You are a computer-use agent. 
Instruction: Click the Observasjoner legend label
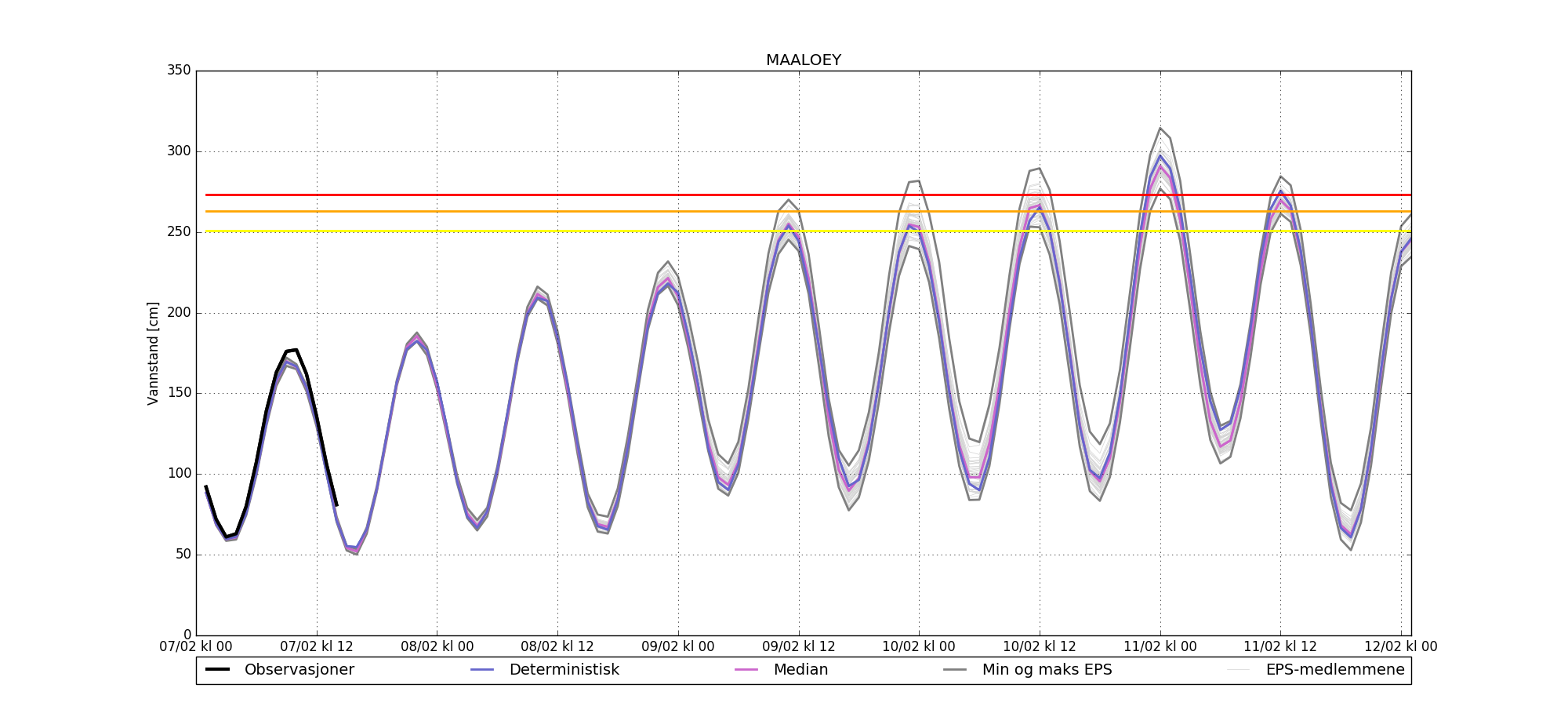click(299, 670)
